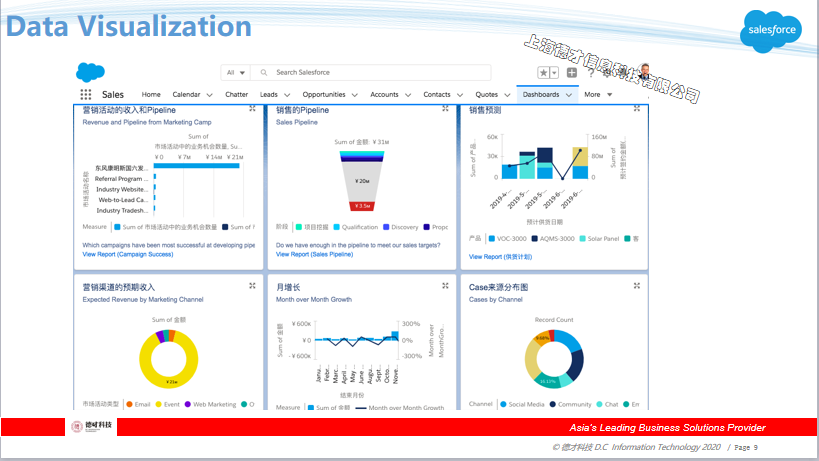
Task: Expand the Cases by Channel chart
Action: [637, 286]
